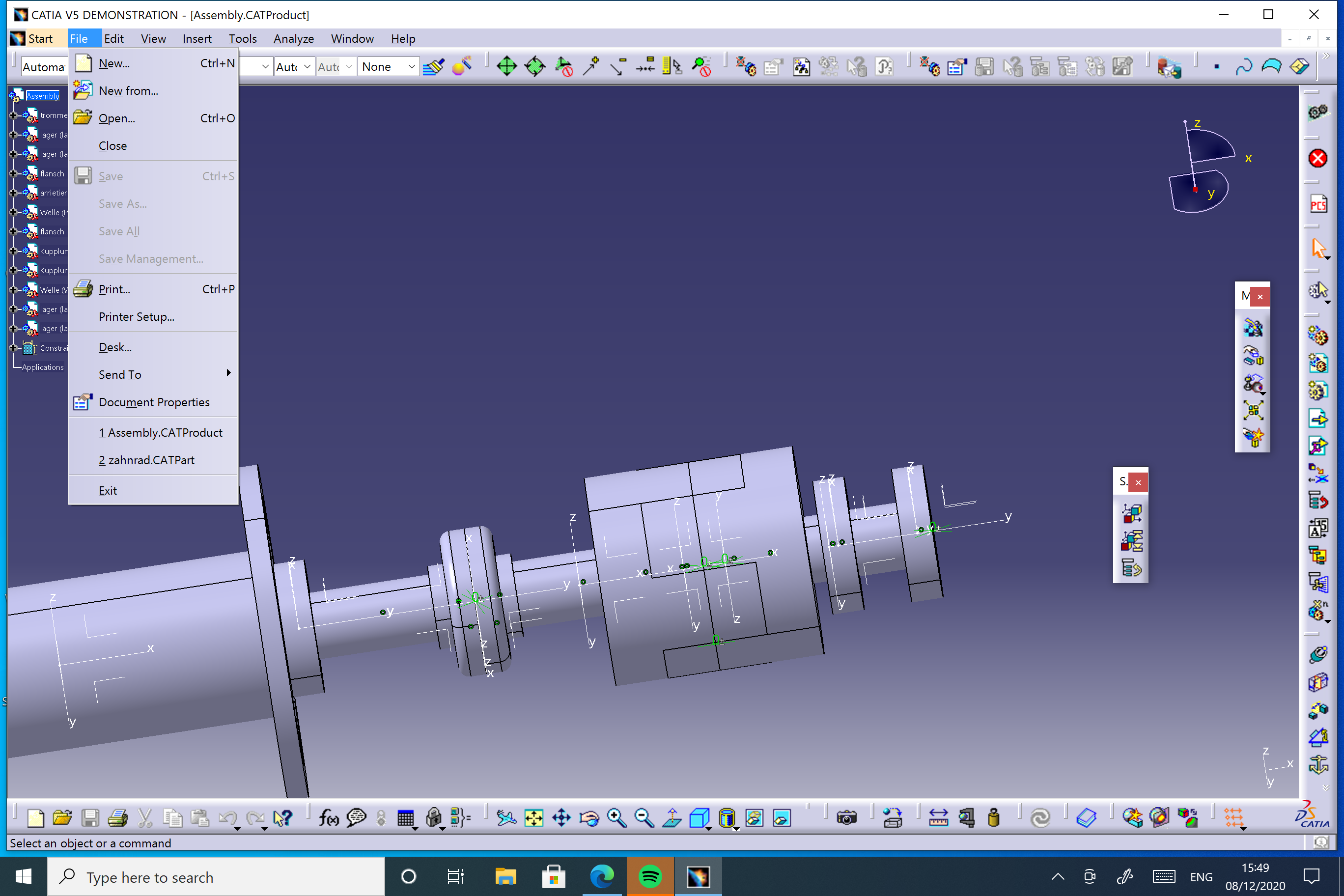Click the Print icon in bottom toolbar
Image resolution: width=1344 pixels, height=896 pixels.
(118, 818)
